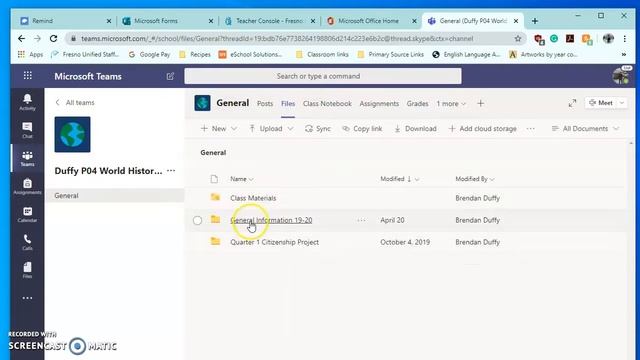Switch to the Grades tab

[x=417, y=104]
